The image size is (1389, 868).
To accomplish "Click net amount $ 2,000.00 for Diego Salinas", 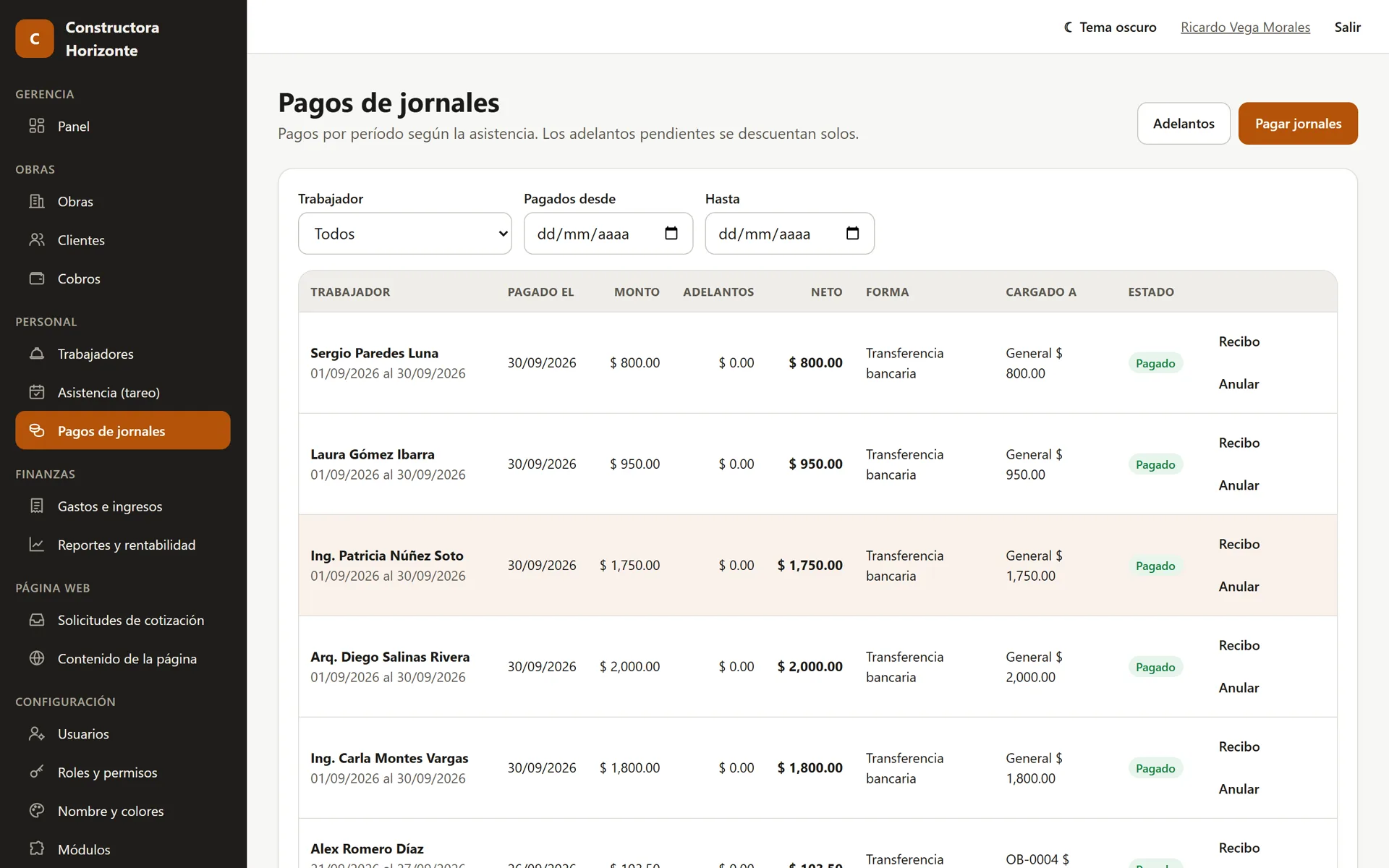I will (x=810, y=666).
